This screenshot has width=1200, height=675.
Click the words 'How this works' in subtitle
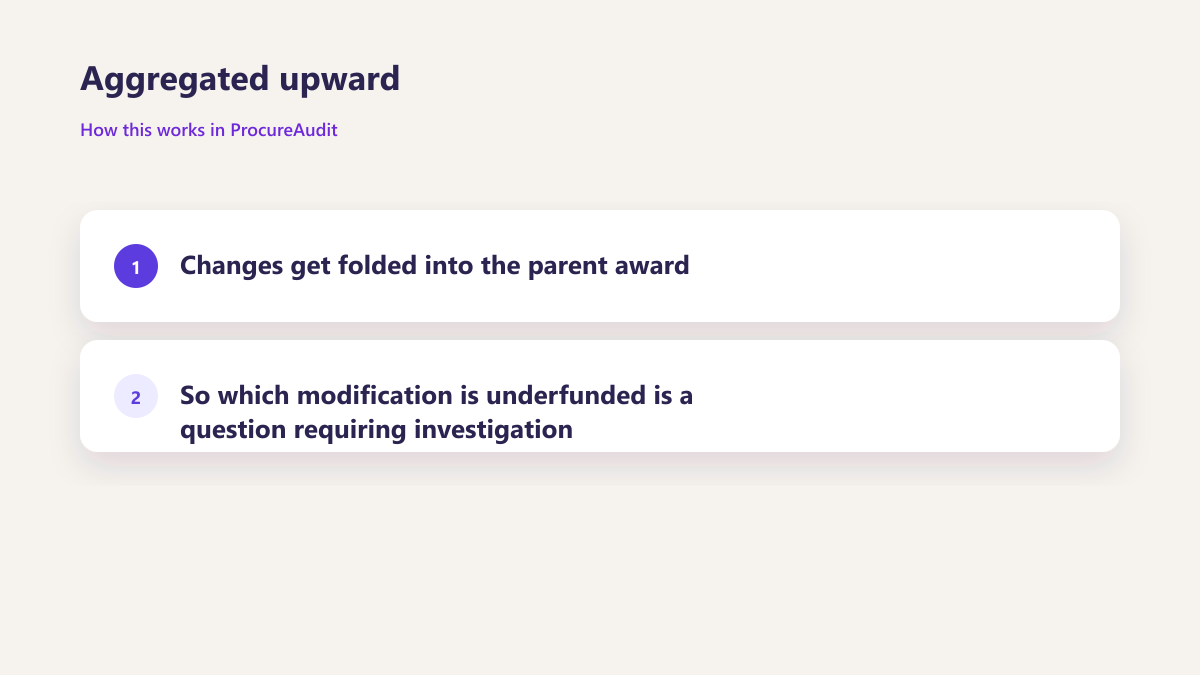point(143,130)
